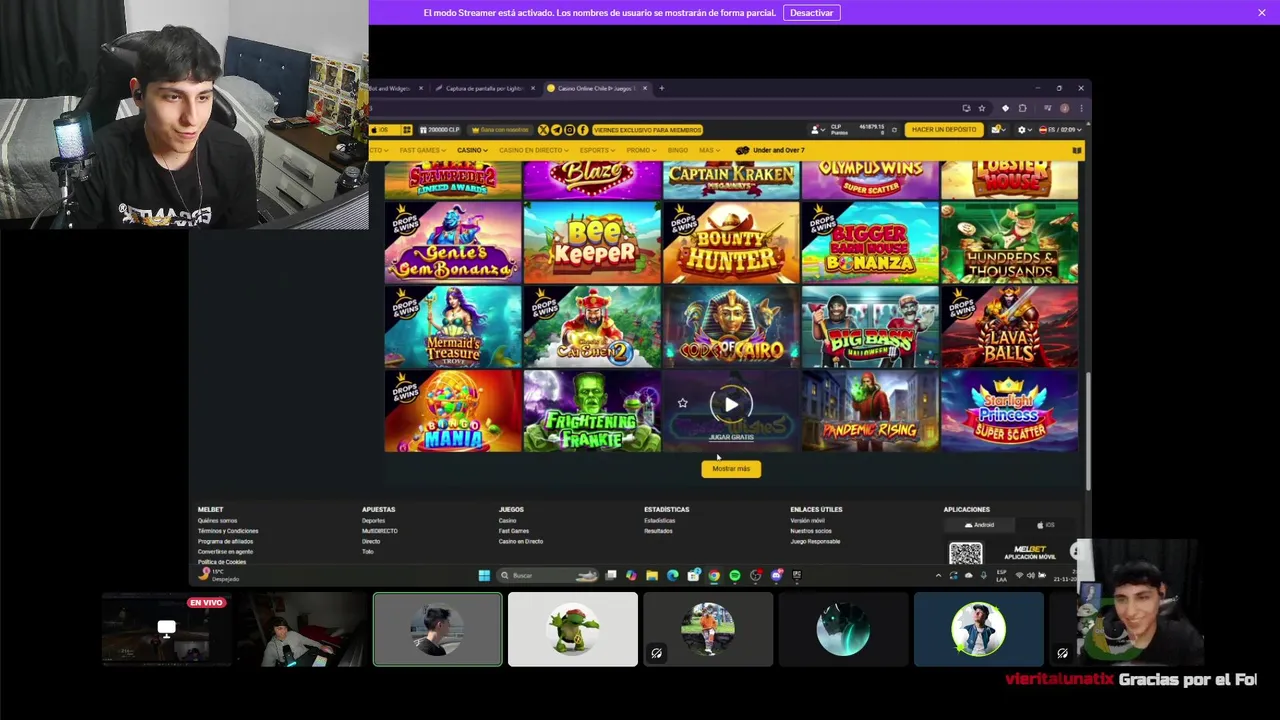
Task: Click HACER UN DEPÓSITO button
Action: click(x=943, y=130)
